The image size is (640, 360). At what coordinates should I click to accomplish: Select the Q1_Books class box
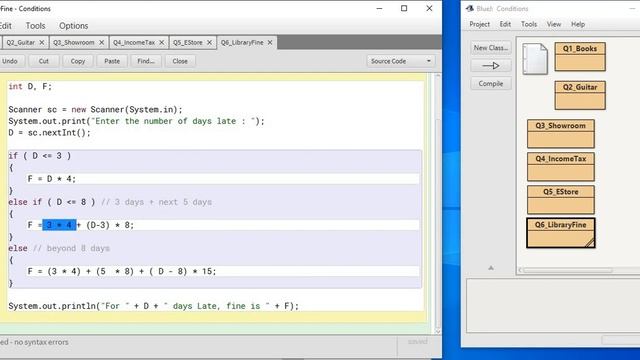(580, 57)
